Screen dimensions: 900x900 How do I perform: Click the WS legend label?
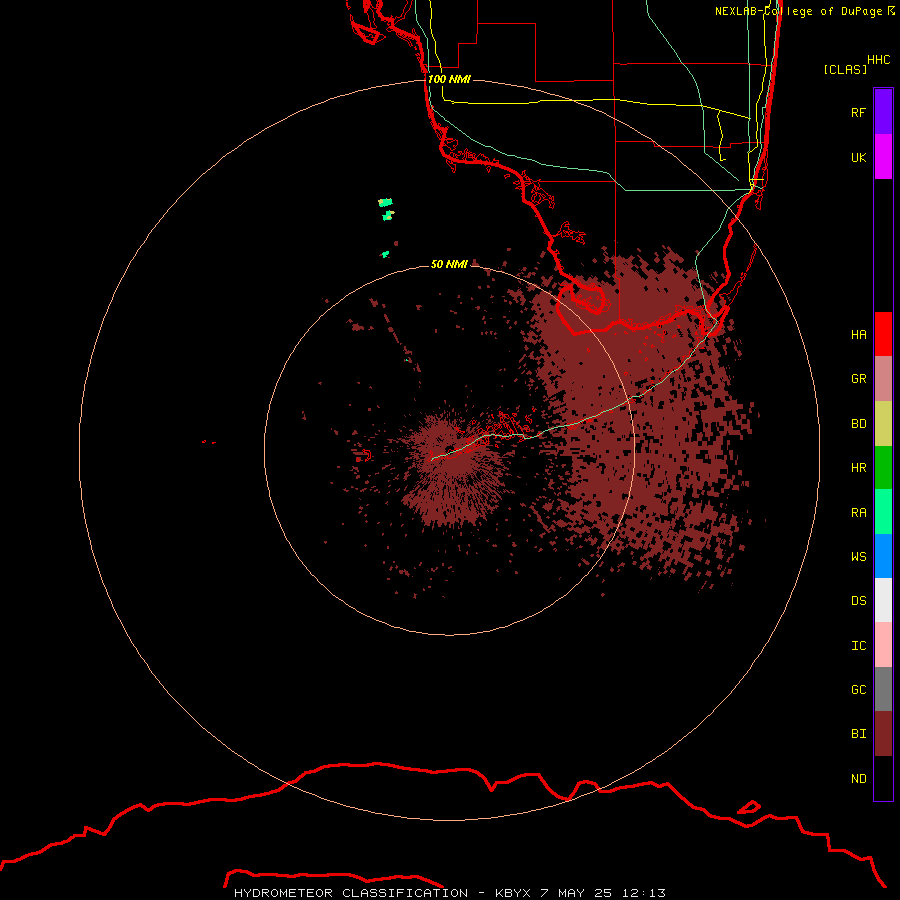[858, 556]
